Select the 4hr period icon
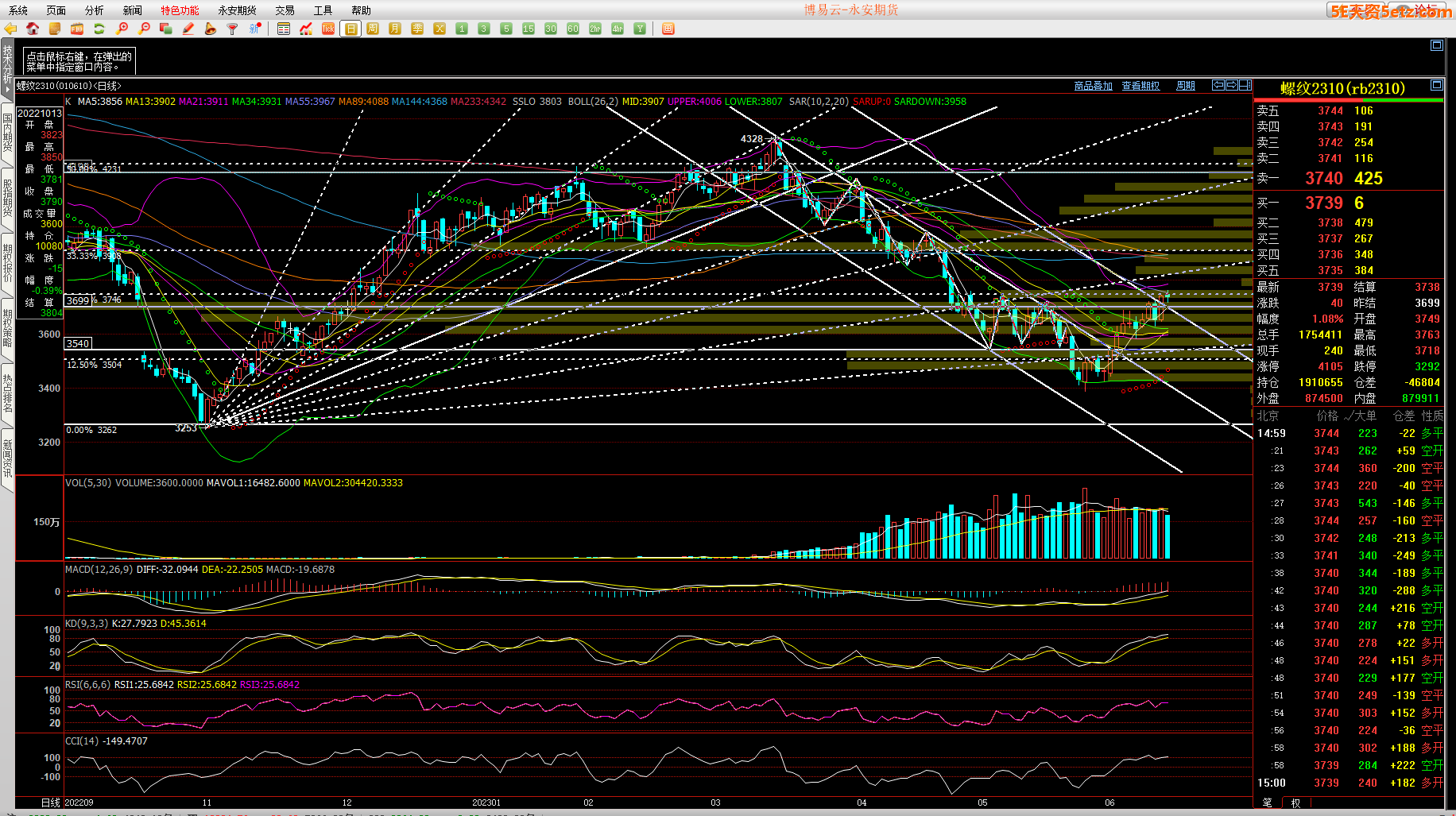This screenshot has height=816, width=1456. (x=618, y=29)
